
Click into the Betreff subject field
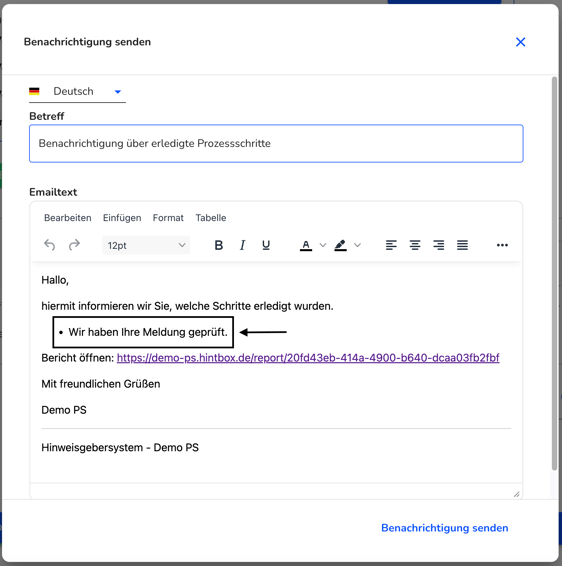pos(276,143)
